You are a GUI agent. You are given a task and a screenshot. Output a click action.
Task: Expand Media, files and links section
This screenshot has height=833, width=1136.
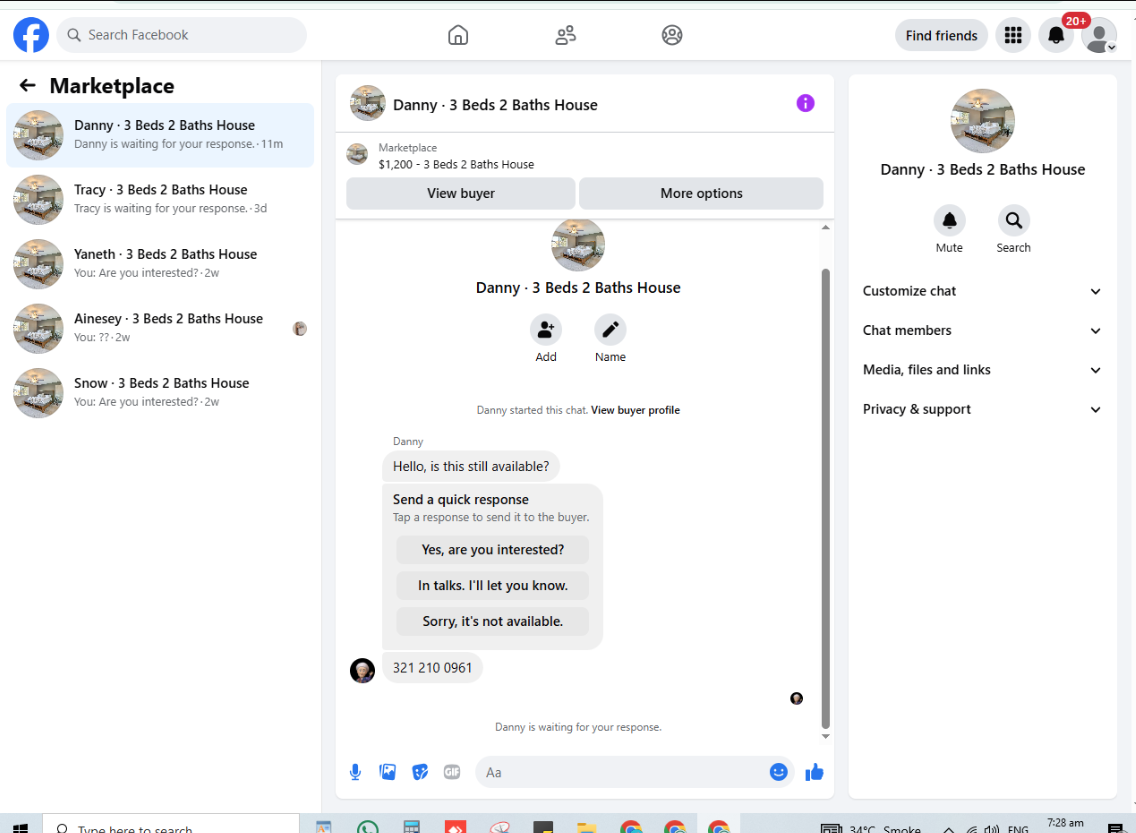tap(982, 370)
